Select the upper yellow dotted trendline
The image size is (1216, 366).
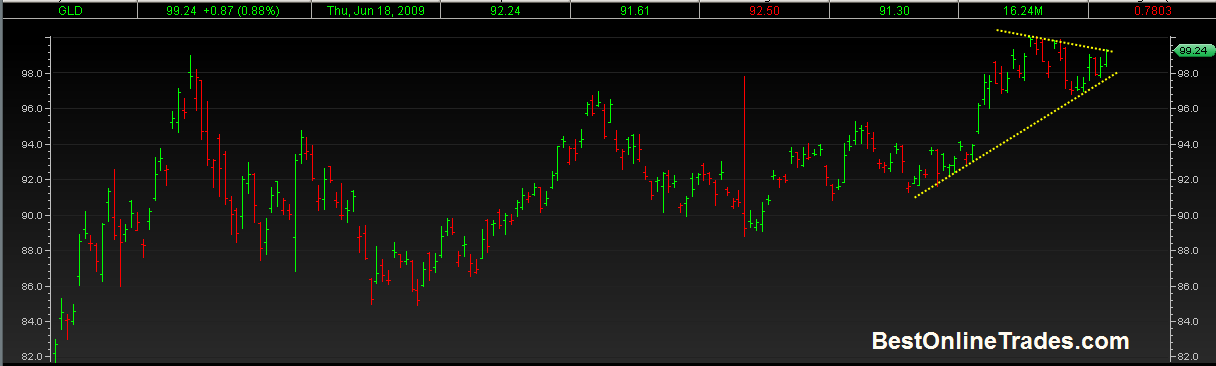click(1054, 40)
